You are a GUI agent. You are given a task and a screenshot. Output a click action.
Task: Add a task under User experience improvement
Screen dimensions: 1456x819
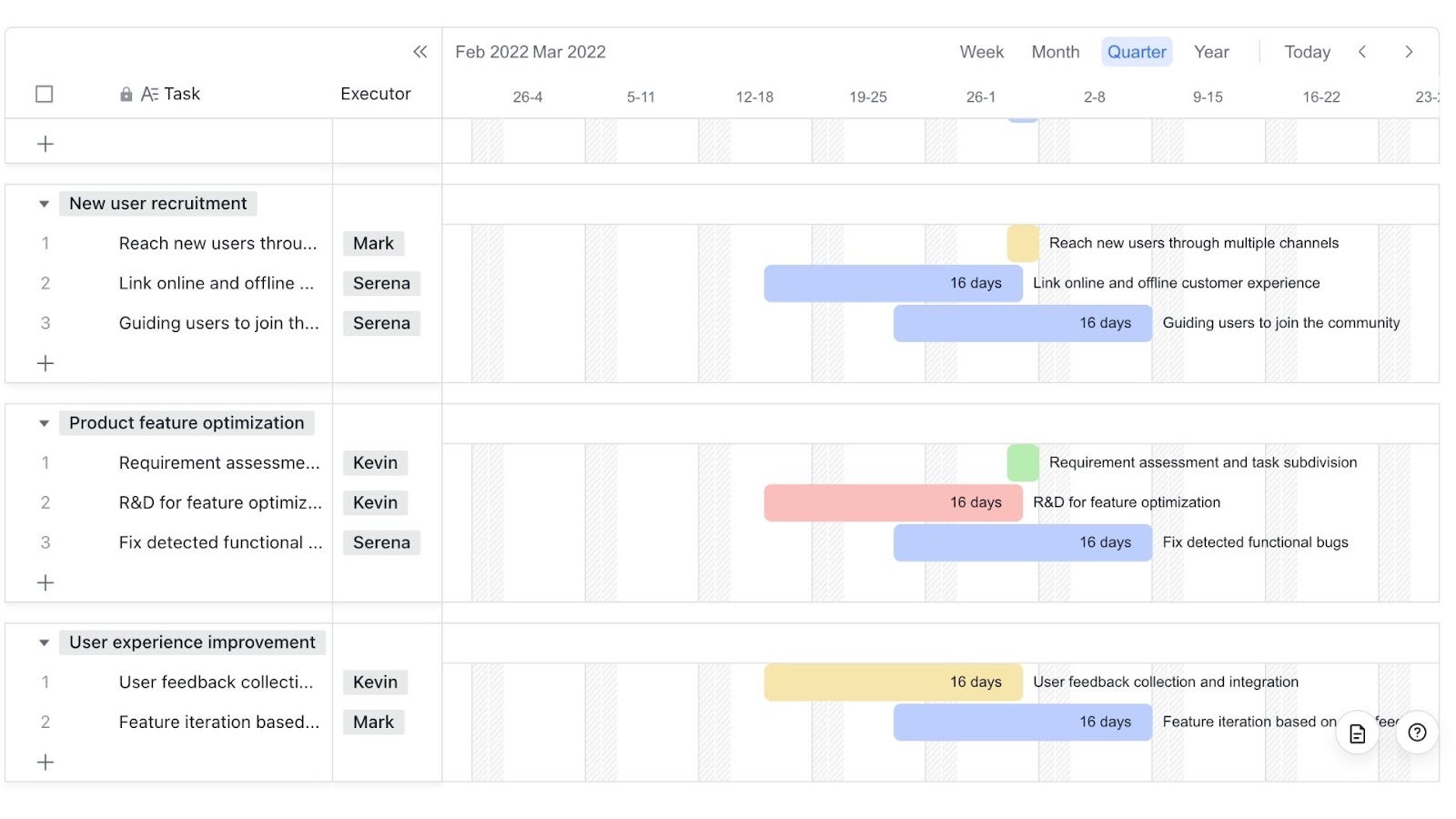click(x=45, y=762)
